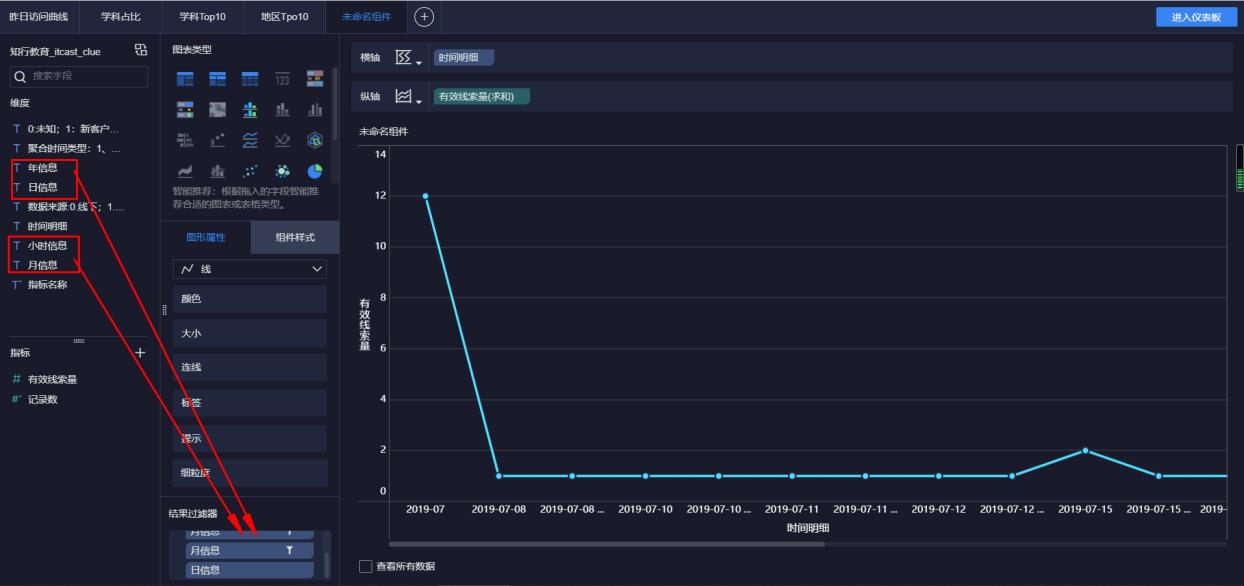Select the grouped table chart type icon
The image size is (1244, 586).
point(185,79)
